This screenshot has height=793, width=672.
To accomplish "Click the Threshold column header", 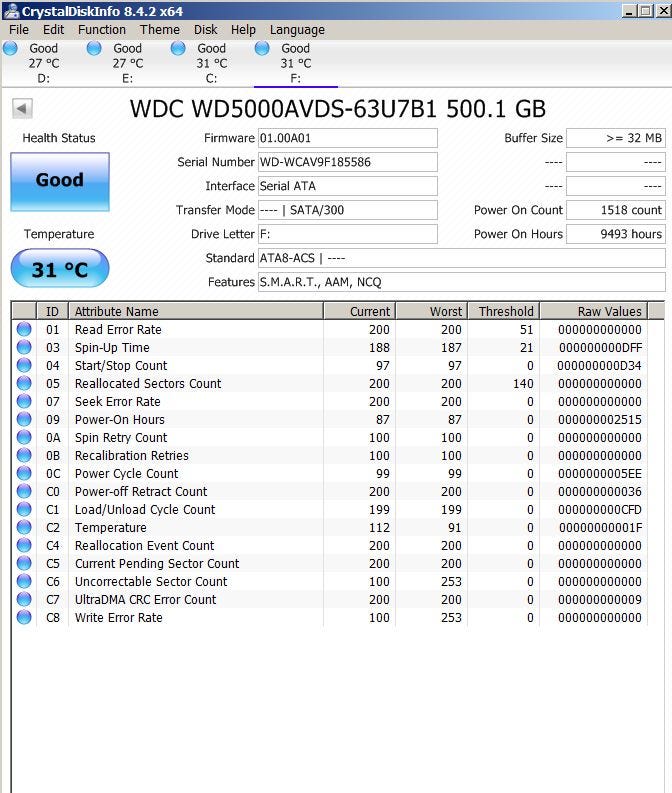I will (x=504, y=311).
